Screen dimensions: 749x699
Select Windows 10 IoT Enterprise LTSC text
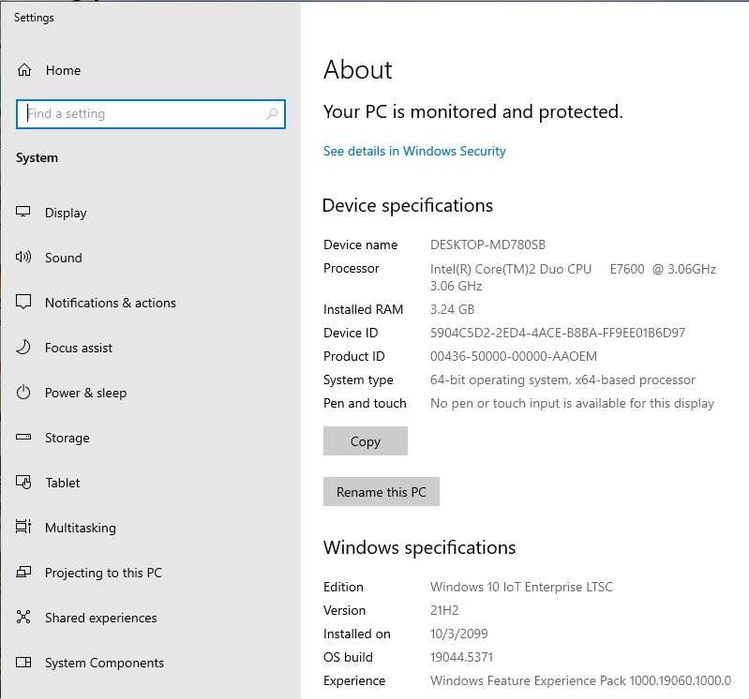(521, 587)
